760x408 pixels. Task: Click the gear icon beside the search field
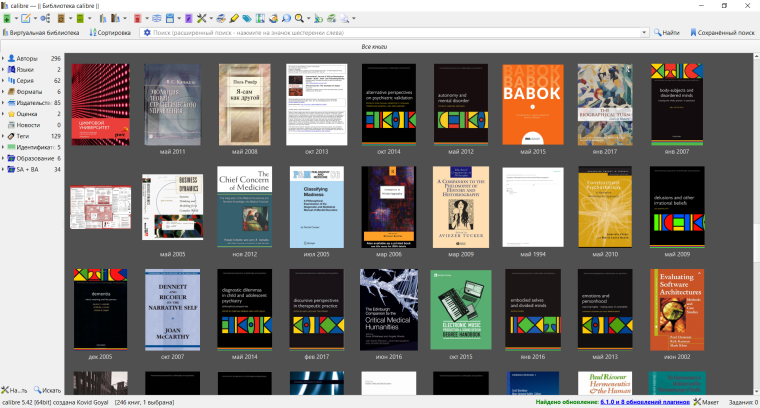pos(147,33)
